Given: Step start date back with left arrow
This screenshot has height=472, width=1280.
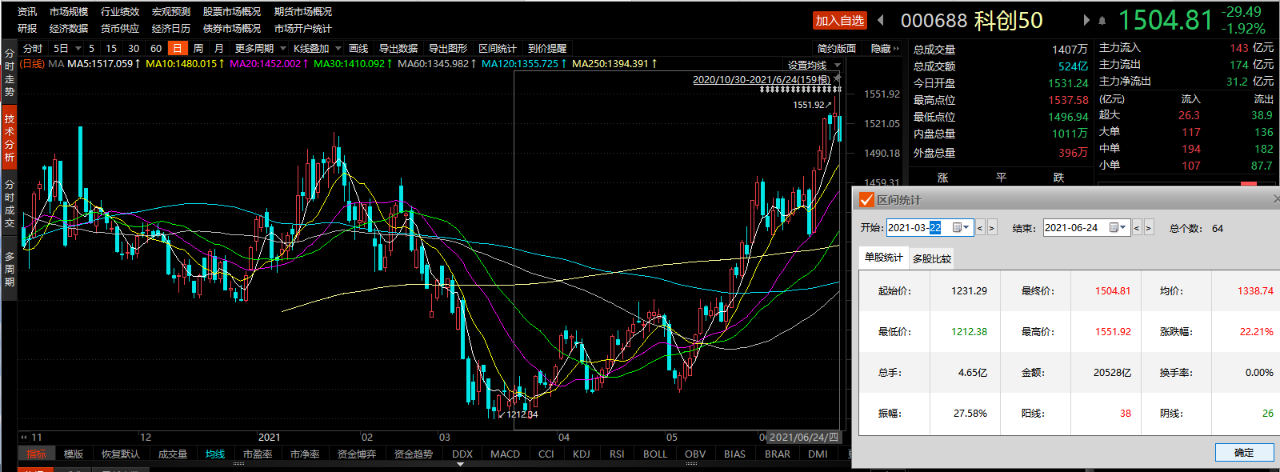Looking at the screenshot, I should [981, 228].
